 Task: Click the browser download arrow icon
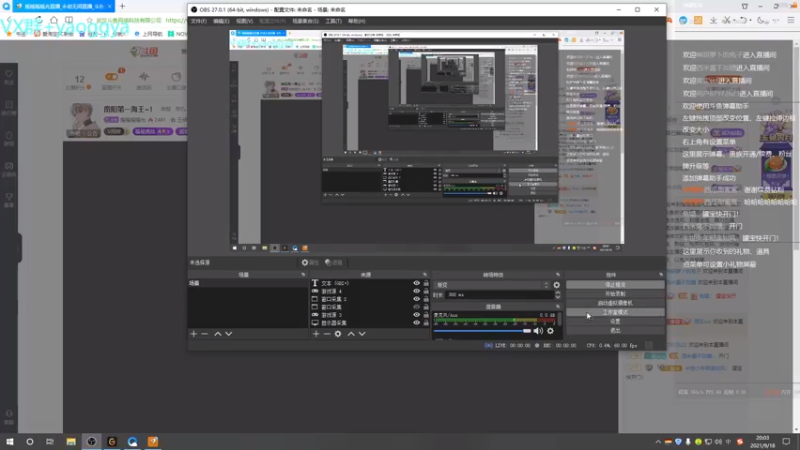pyautogui.click(x=713, y=20)
